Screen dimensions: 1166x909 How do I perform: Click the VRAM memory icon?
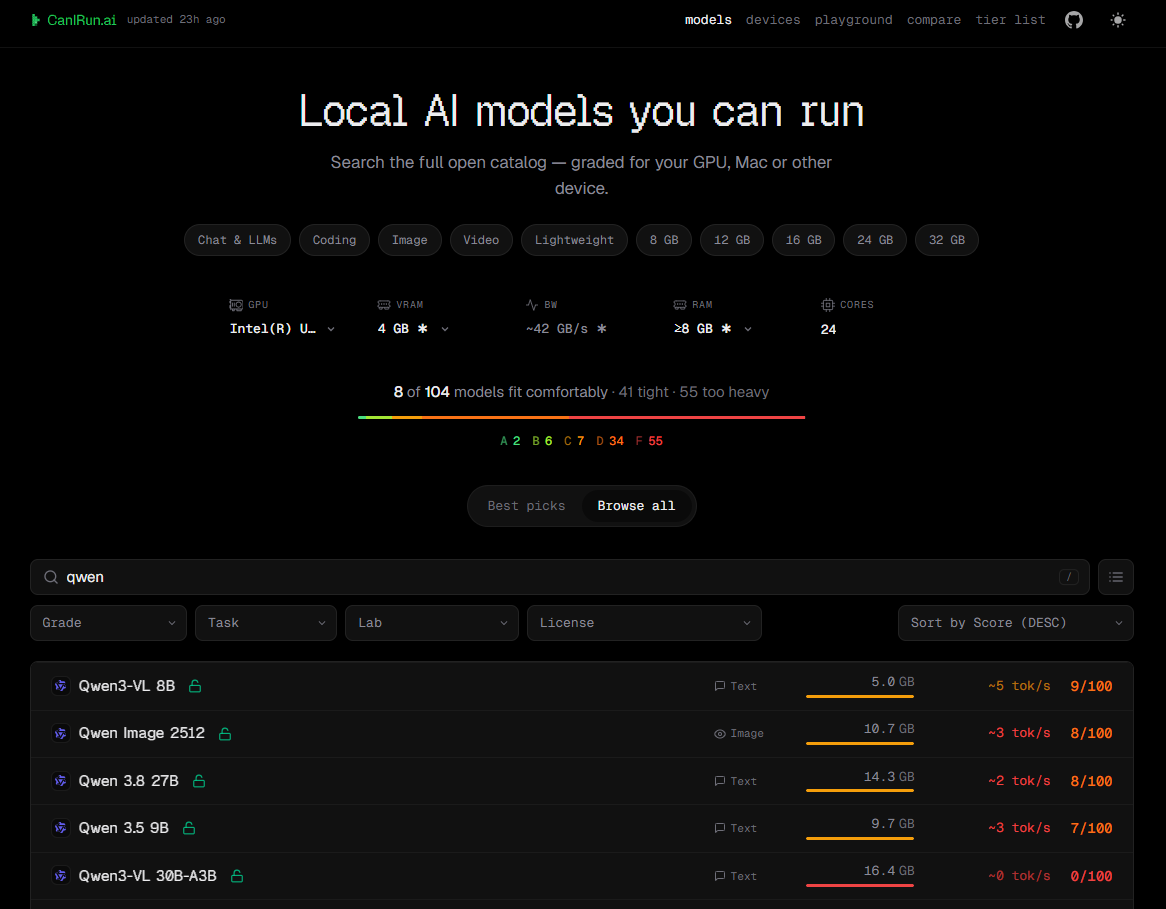(384, 305)
